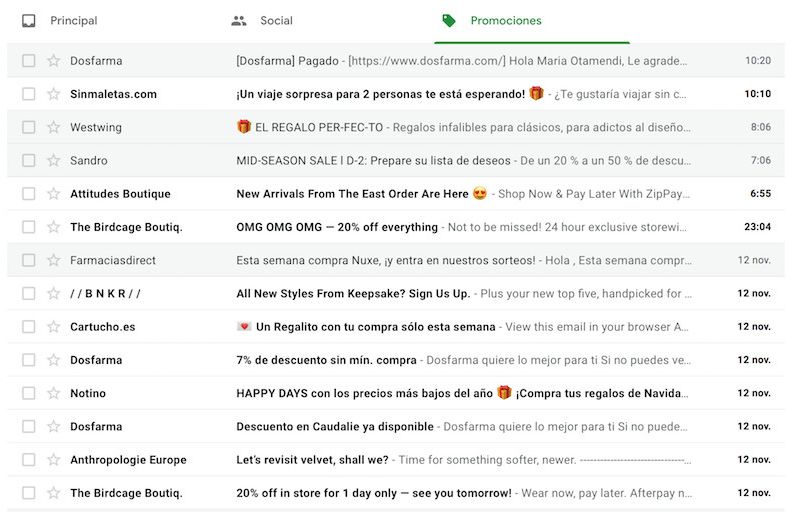Star the Notino email

[54, 393]
